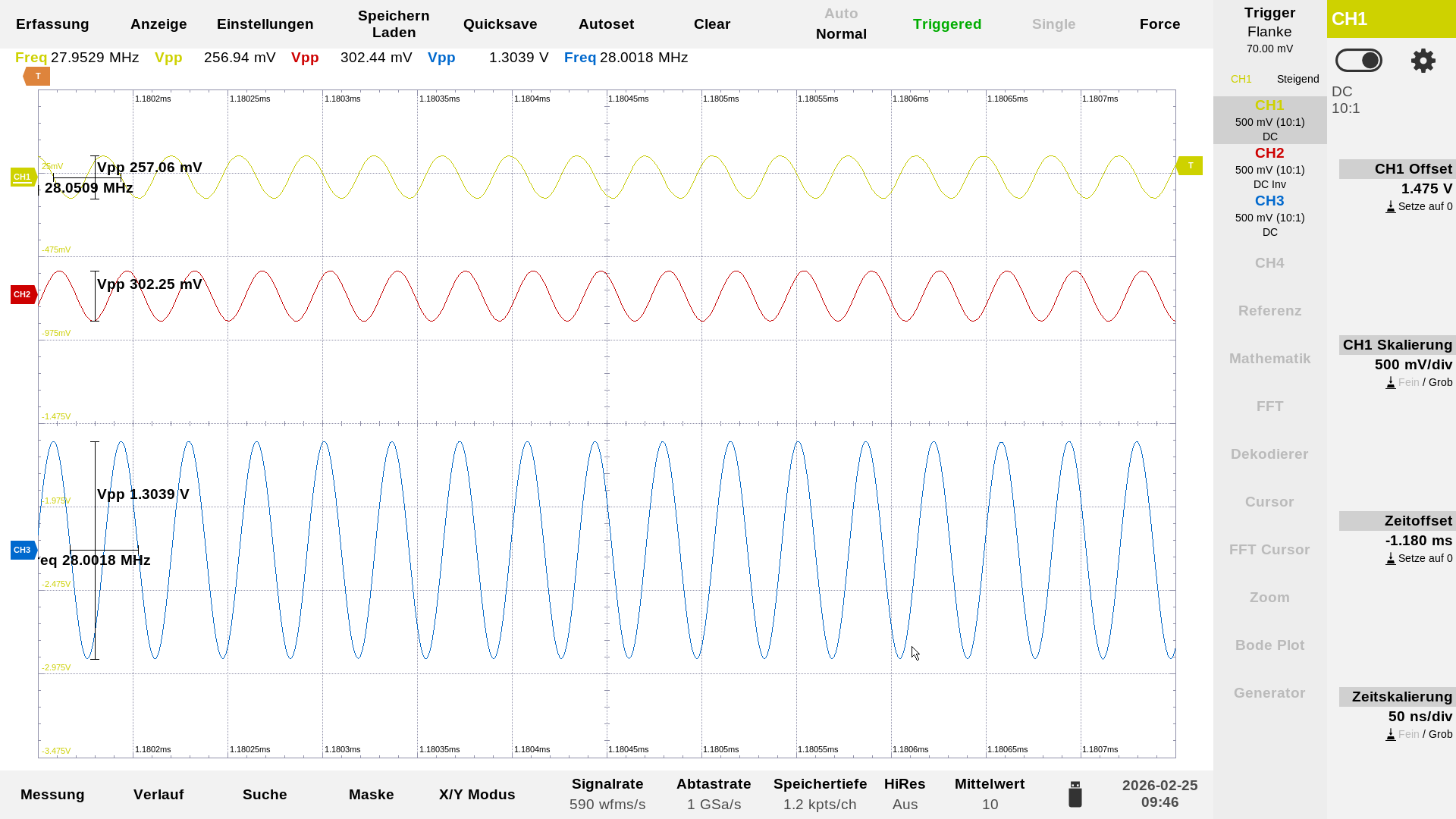The width and height of the screenshot is (1456, 819).
Task: Select the red CH2 channel marker
Action: tap(23, 294)
